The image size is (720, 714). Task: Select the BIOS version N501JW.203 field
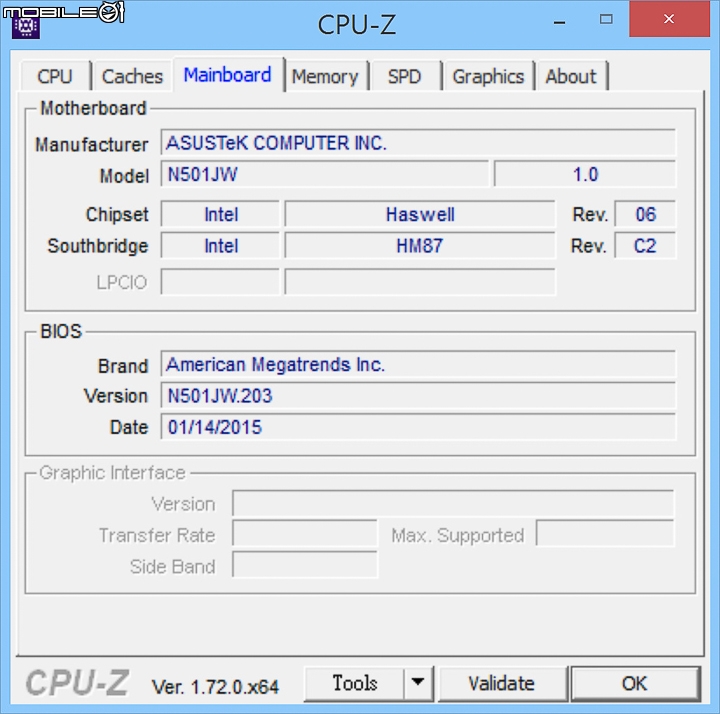pyautogui.click(x=418, y=395)
